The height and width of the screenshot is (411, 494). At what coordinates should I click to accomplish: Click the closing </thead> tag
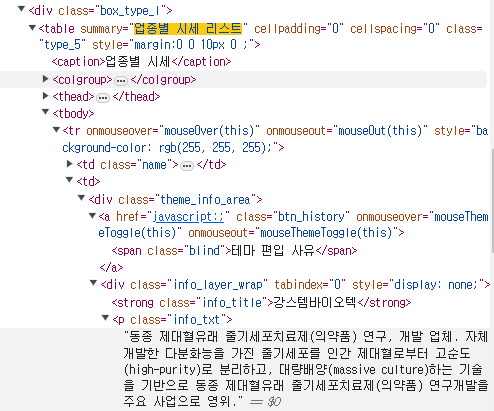tap(136, 97)
